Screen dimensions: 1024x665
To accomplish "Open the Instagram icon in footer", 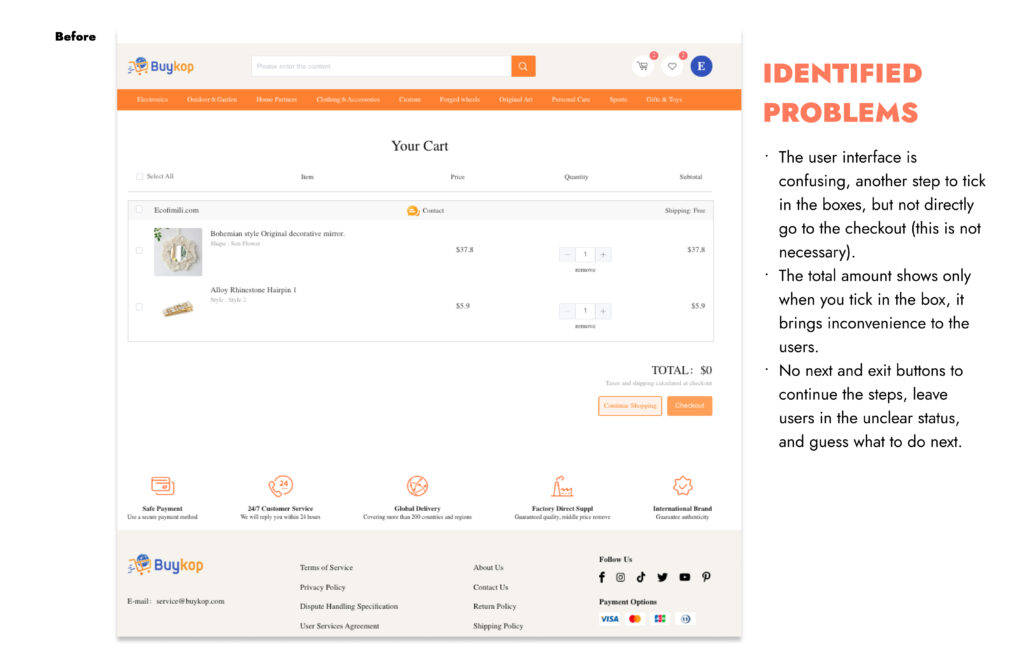I will coord(620,577).
